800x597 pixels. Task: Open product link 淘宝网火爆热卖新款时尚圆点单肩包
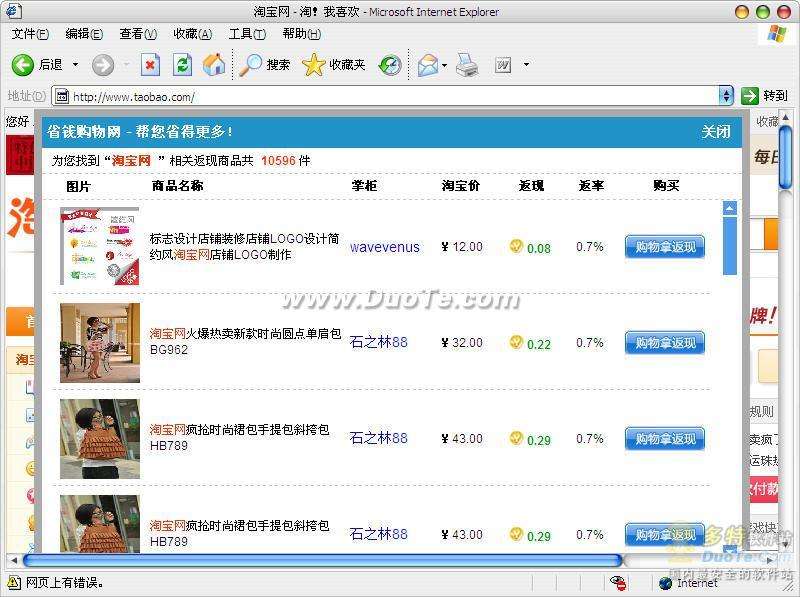[x=245, y=334]
